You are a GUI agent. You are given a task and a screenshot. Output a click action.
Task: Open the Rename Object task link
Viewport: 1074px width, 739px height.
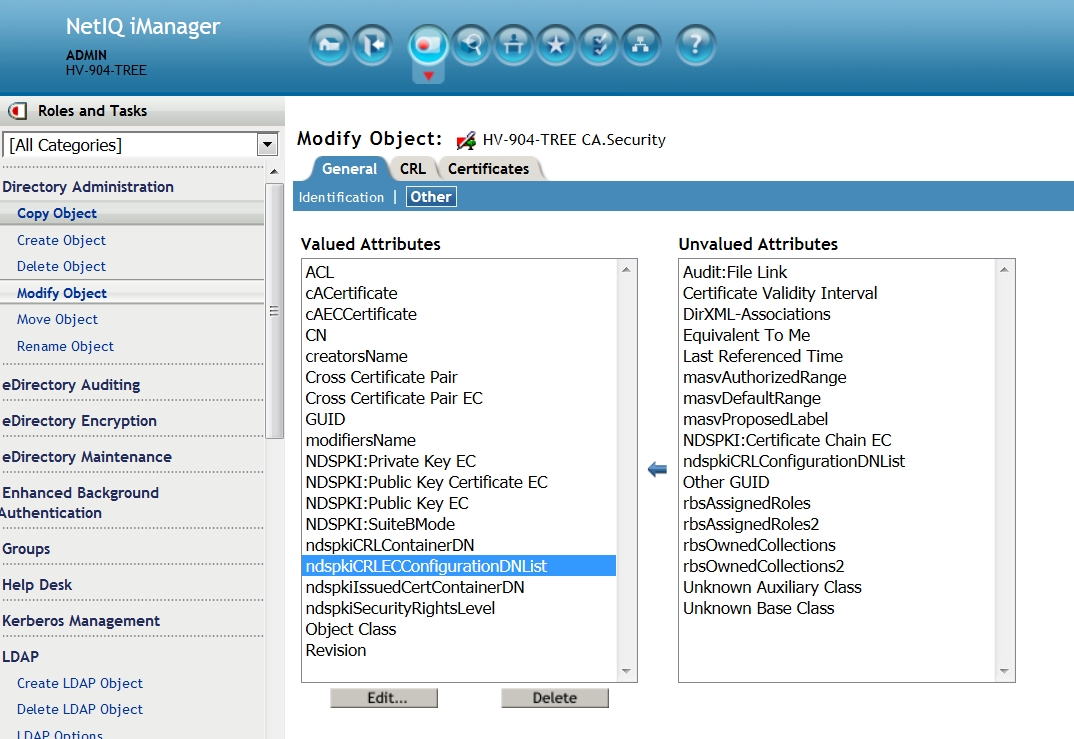tap(66, 347)
